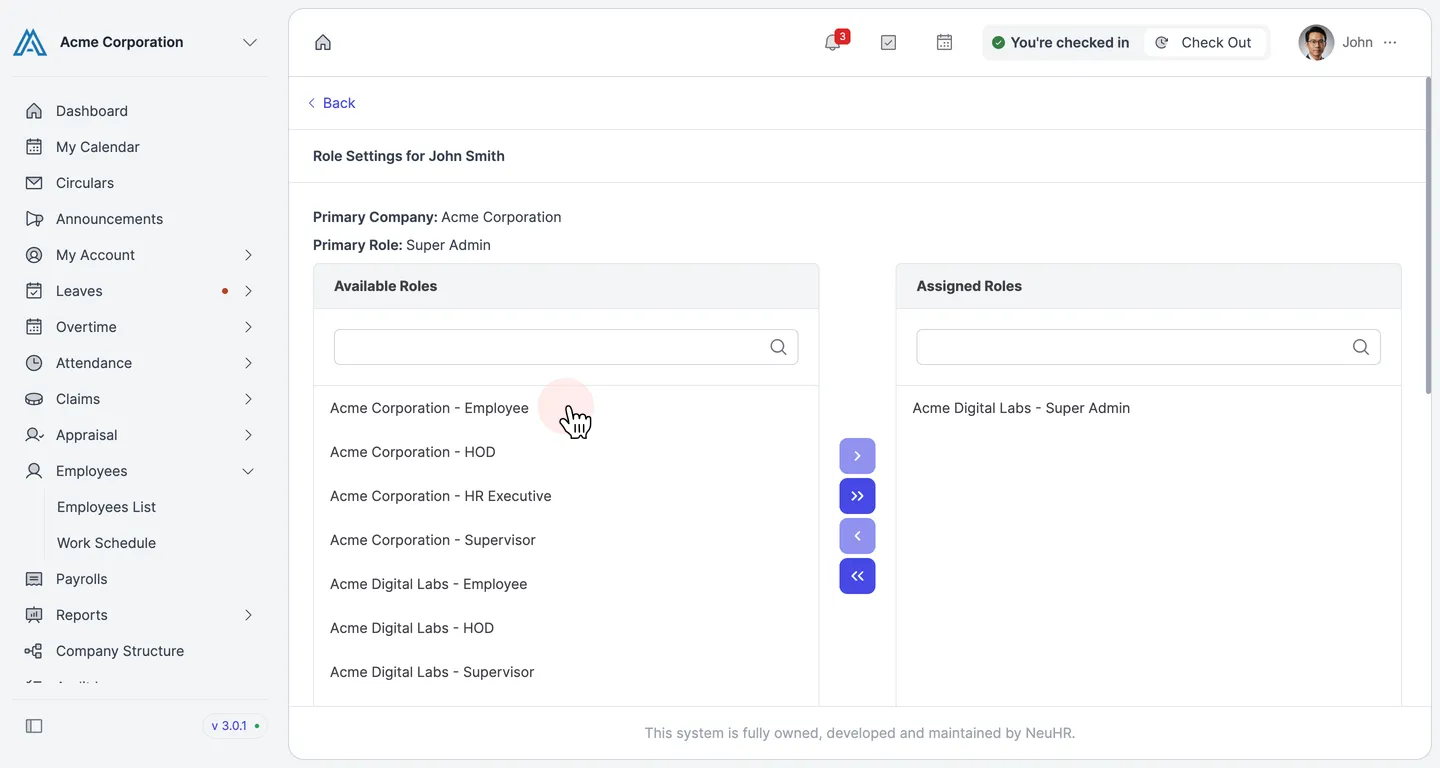Screen dimensions: 1440x768
Task: Click the Leaves calendar-check icon
Action: [34, 291]
